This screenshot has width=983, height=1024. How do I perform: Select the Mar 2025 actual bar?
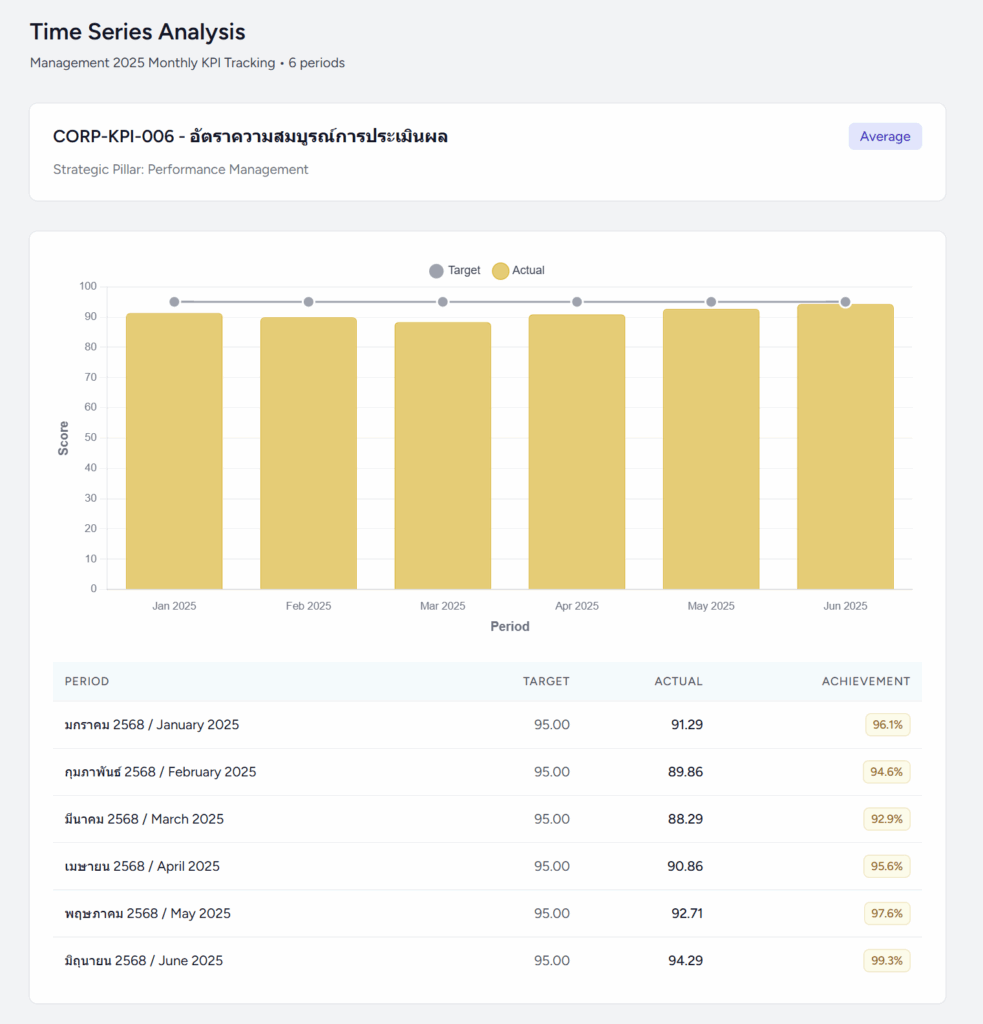(x=442, y=455)
